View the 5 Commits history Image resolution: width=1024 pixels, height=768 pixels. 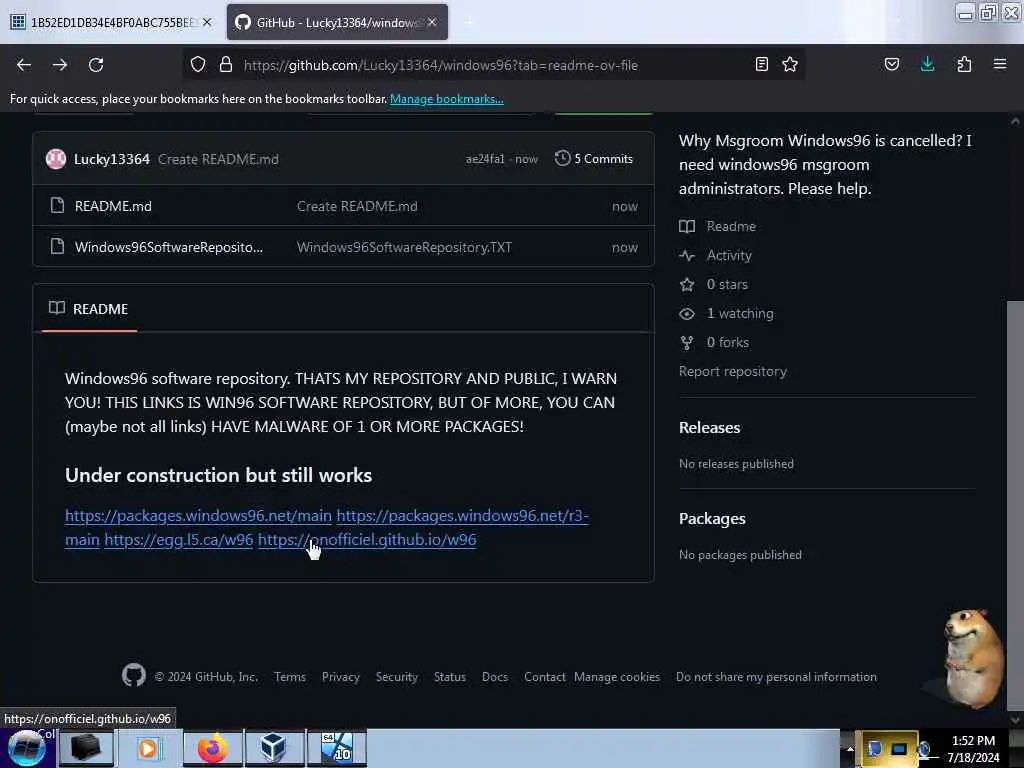click(594, 159)
